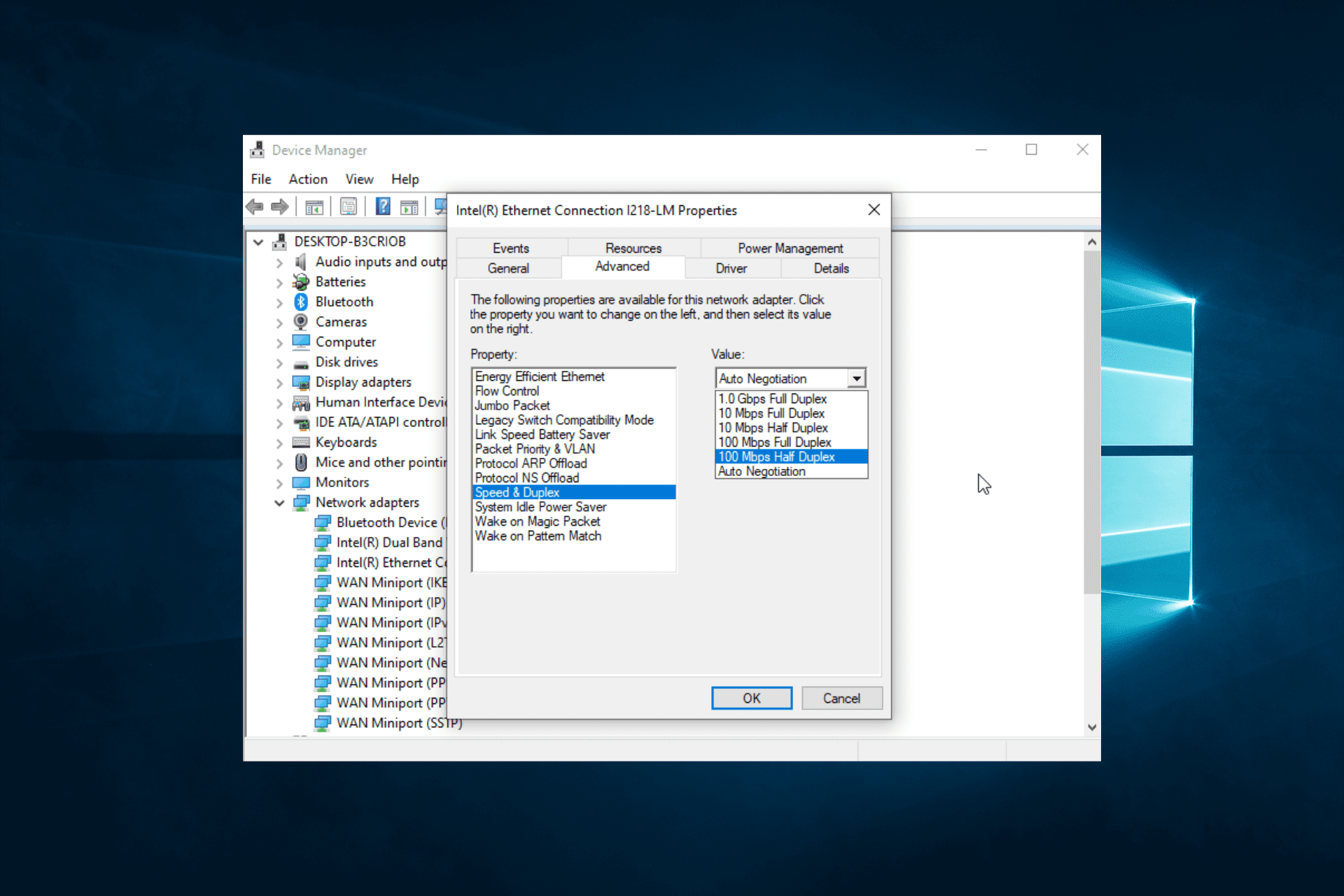Open the Help menu

coord(405,179)
